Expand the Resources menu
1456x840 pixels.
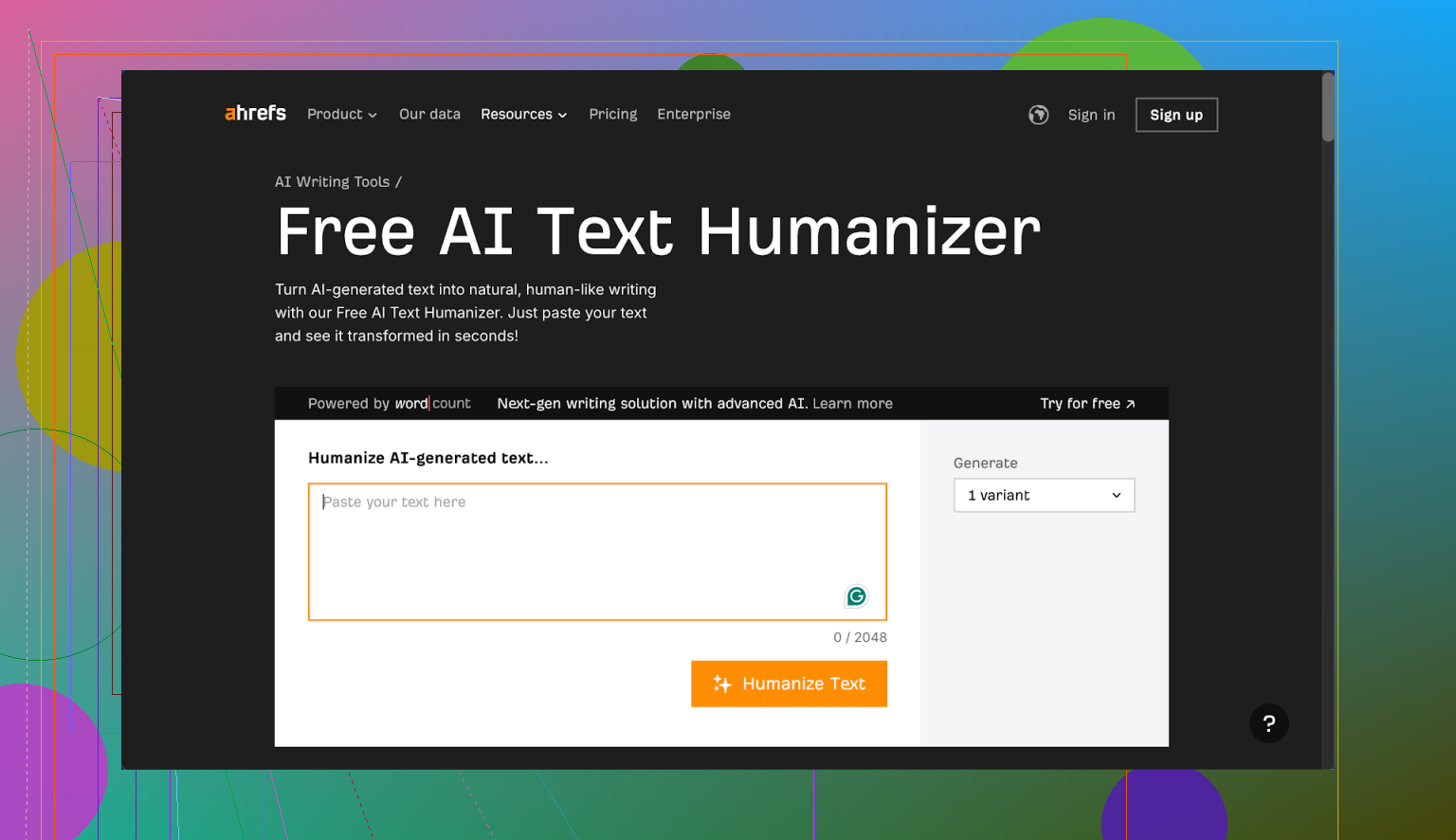523,115
